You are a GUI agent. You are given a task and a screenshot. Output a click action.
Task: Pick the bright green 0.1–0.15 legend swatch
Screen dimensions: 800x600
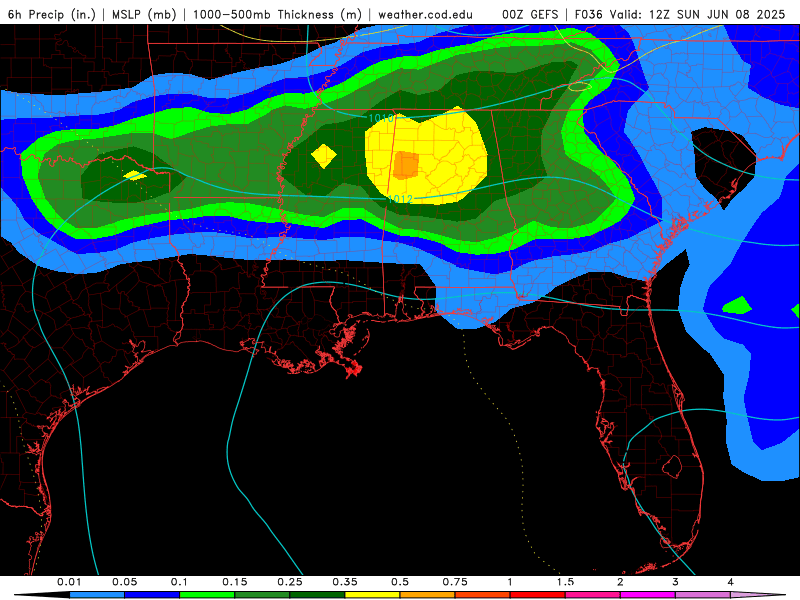click(207, 595)
